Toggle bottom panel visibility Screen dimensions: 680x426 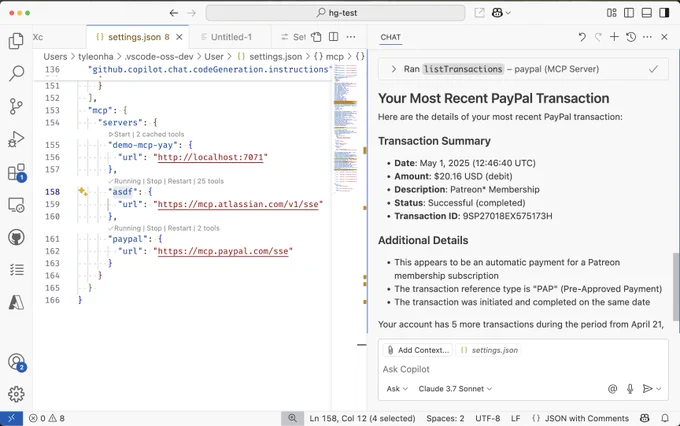click(x=647, y=13)
